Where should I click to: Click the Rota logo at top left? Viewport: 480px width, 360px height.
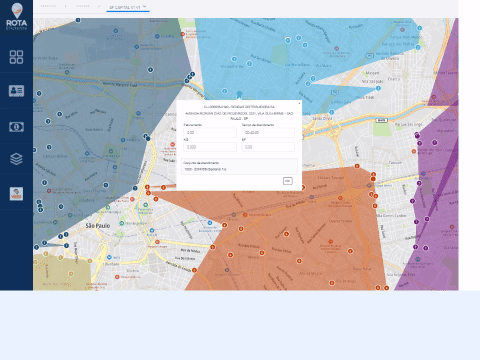(x=16, y=16)
